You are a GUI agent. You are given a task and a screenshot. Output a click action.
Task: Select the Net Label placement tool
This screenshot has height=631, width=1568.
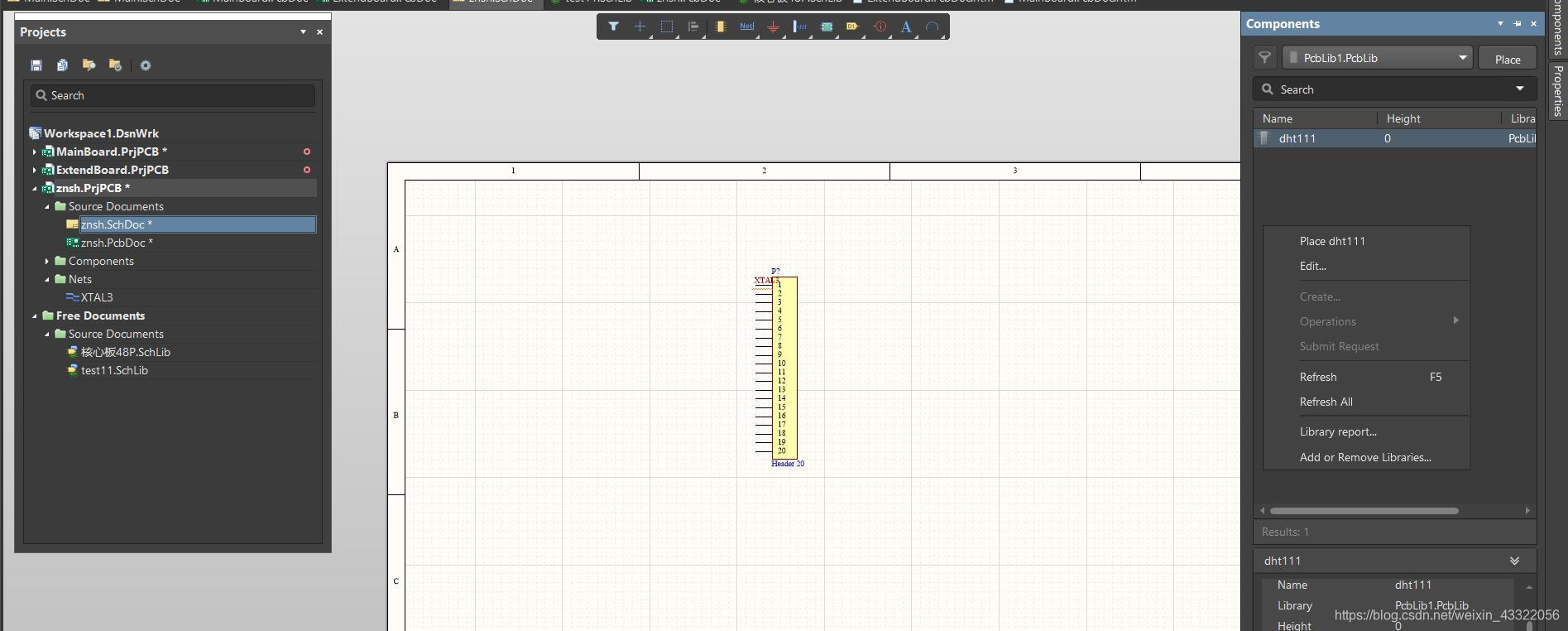point(746,26)
